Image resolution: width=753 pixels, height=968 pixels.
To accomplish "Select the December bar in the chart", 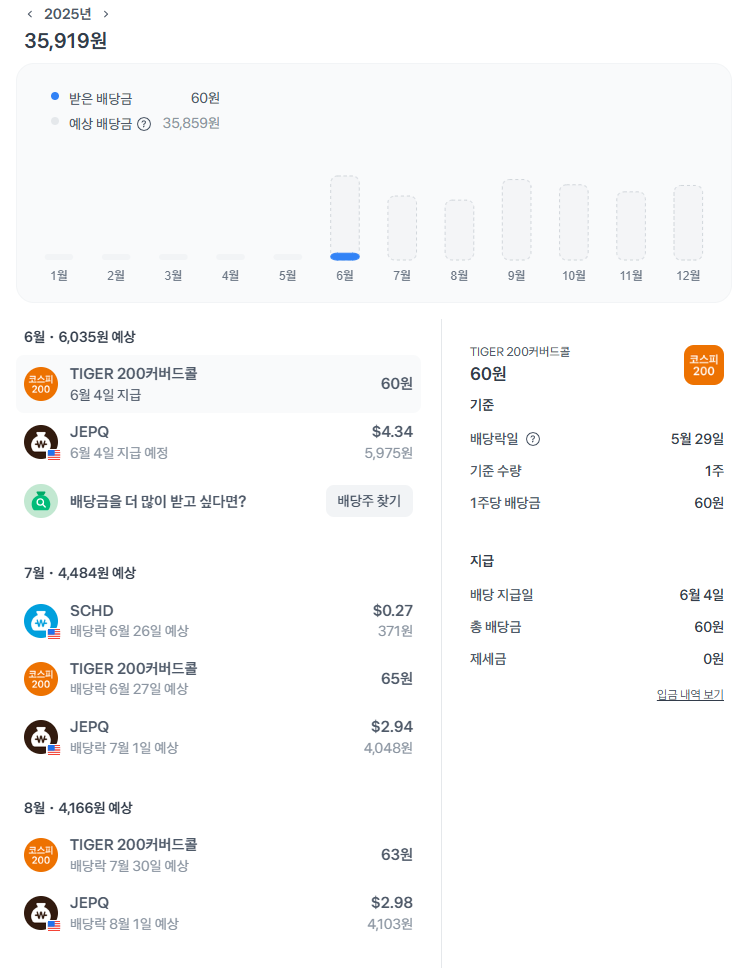I will click(x=688, y=223).
